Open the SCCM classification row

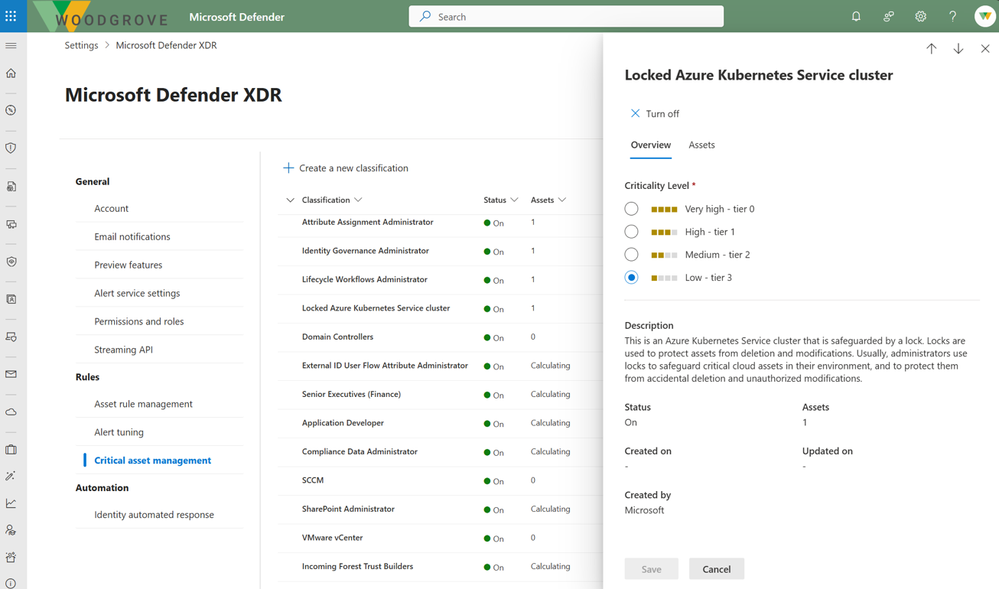click(x=440, y=481)
